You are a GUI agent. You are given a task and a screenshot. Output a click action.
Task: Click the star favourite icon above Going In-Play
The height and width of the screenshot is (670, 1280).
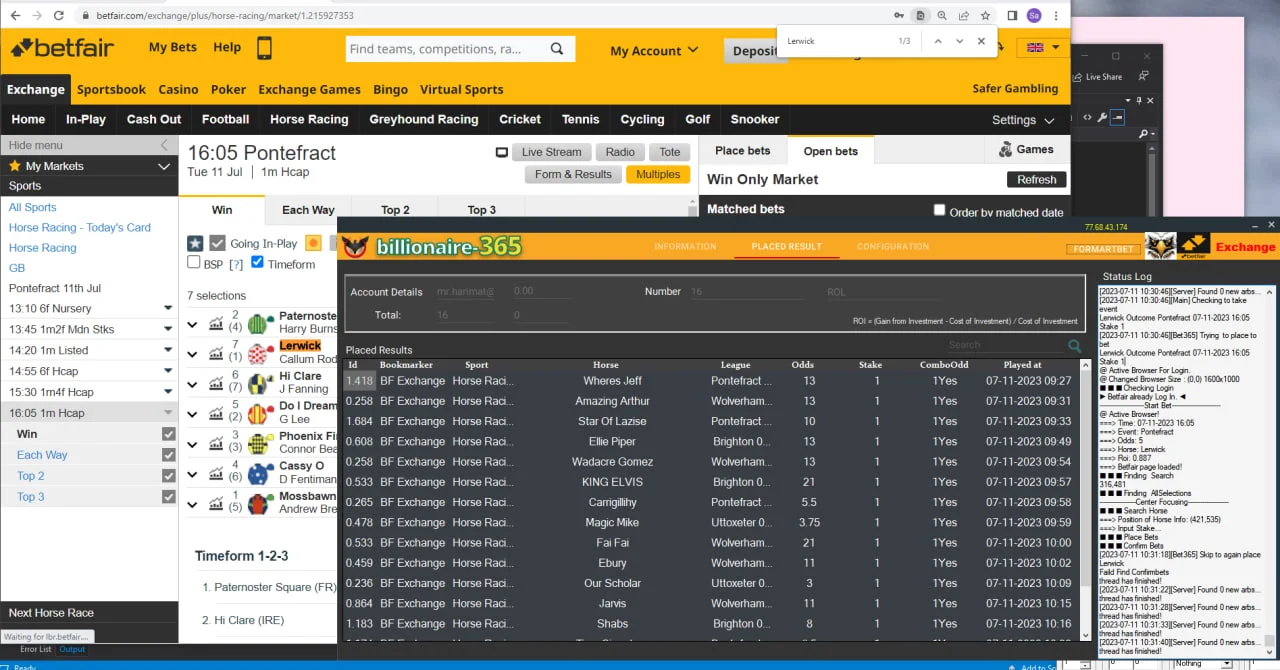(195, 243)
